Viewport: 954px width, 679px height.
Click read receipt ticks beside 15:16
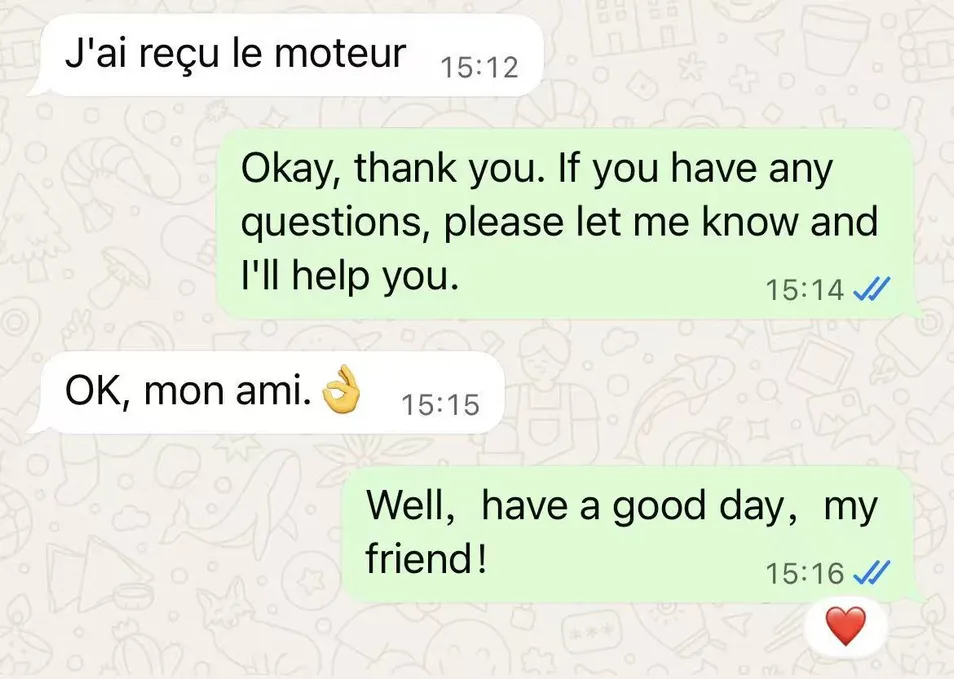871,573
